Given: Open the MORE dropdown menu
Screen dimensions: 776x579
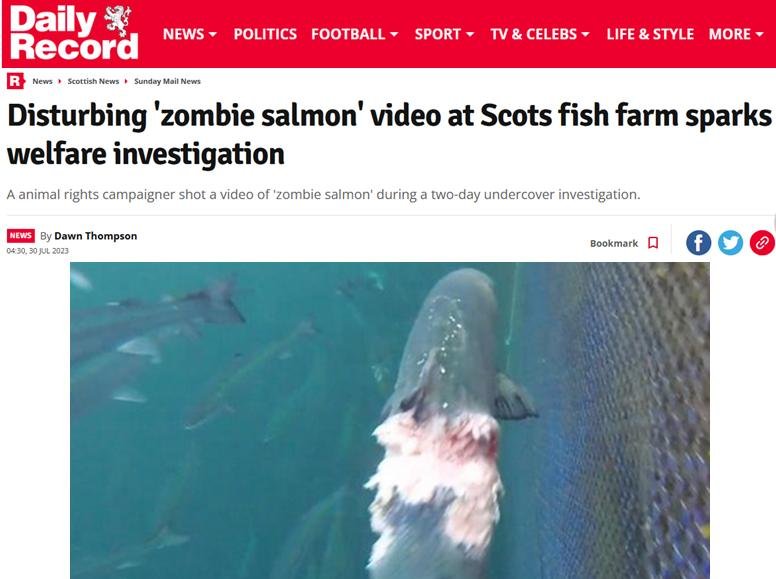Looking at the screenshot, I should pyautogui.click(x=736, y=34).
